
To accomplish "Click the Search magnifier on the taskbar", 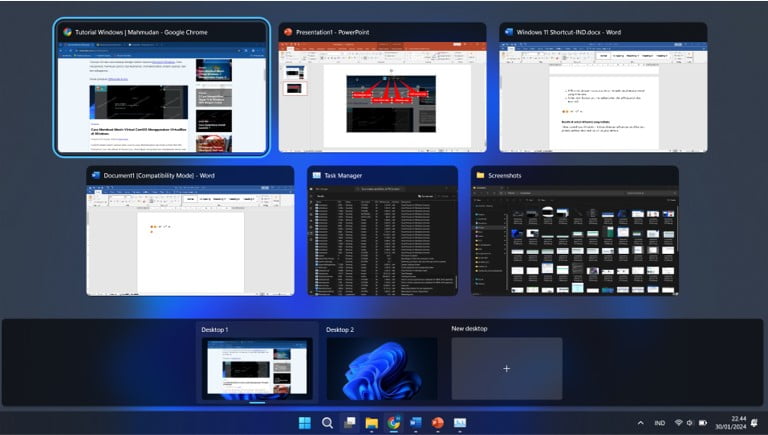I will coord(327,423).
